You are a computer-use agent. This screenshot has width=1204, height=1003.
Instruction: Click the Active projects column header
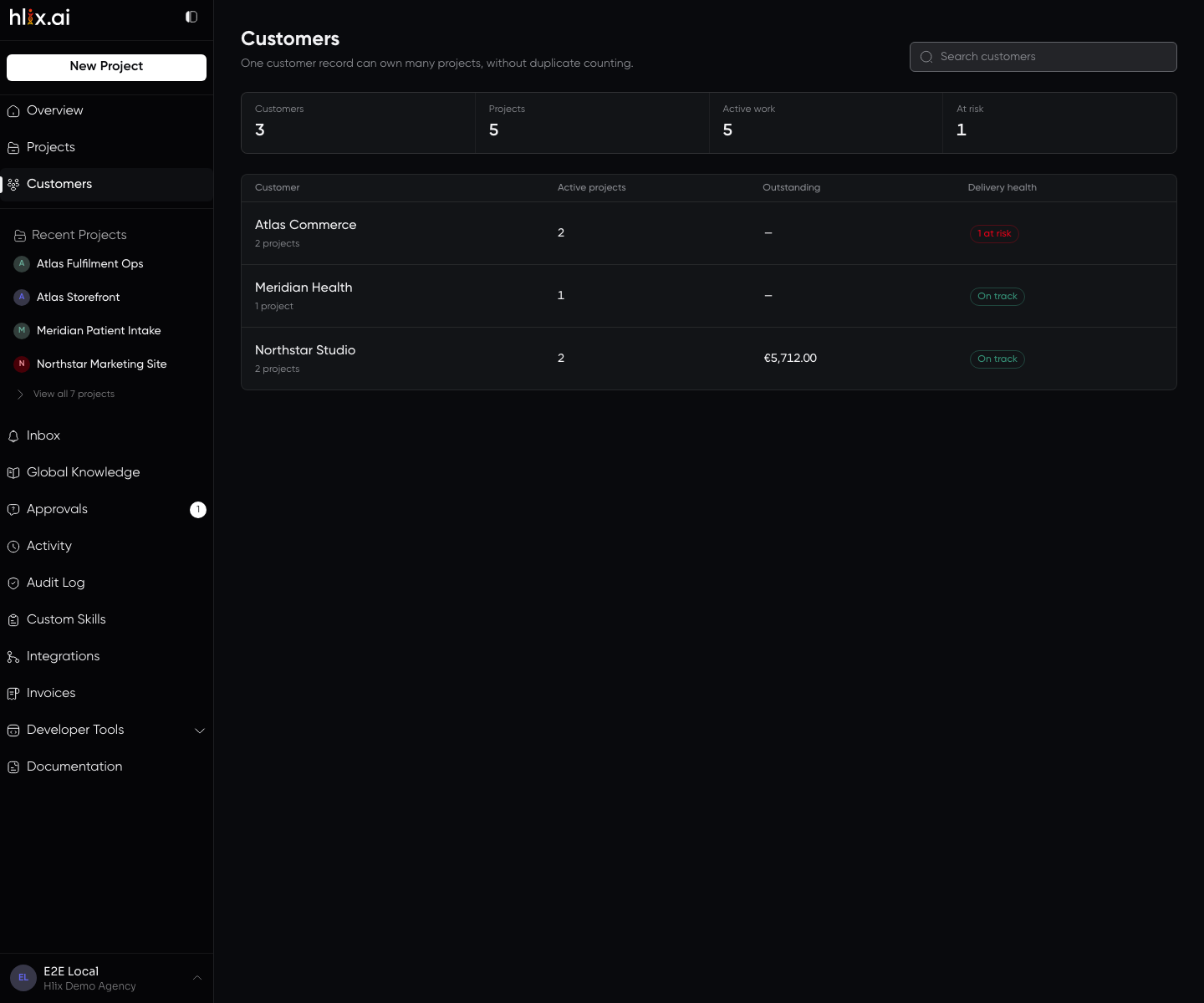pyautogui.click(x=592, y=188)
